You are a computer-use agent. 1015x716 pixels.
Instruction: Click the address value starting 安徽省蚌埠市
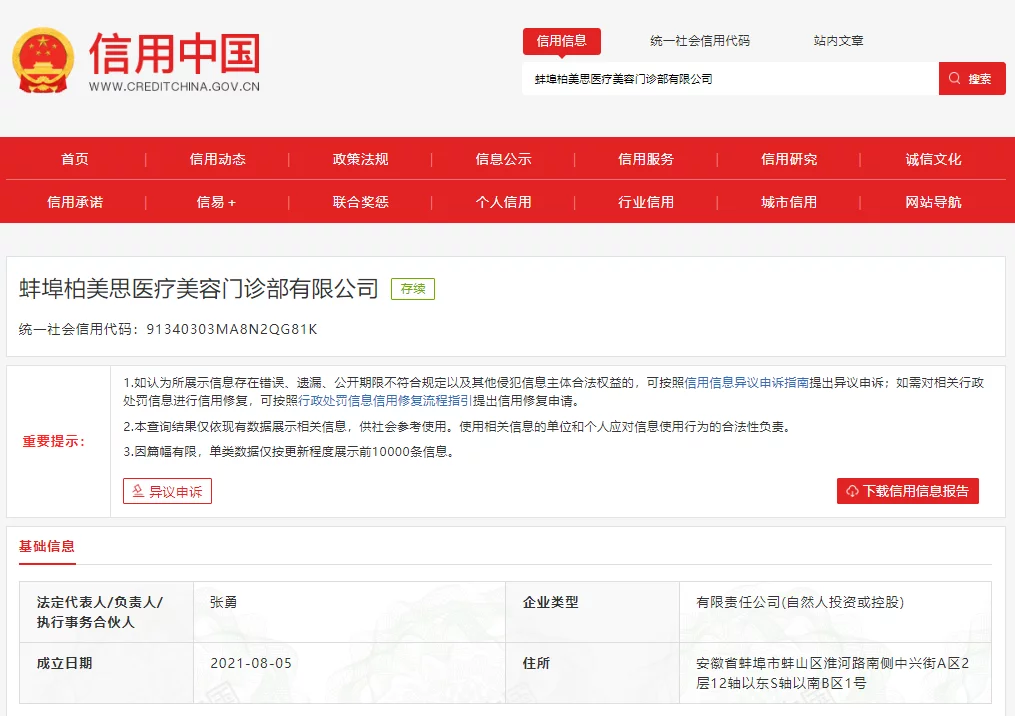tap(832, 673)
